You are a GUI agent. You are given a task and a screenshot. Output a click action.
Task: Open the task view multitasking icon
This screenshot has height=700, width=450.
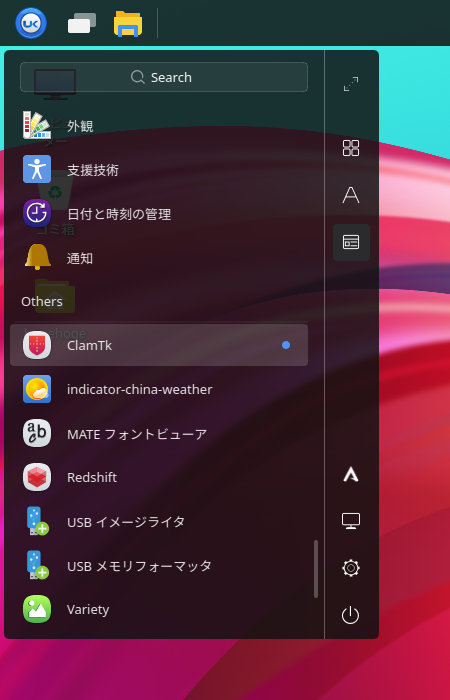82,23
